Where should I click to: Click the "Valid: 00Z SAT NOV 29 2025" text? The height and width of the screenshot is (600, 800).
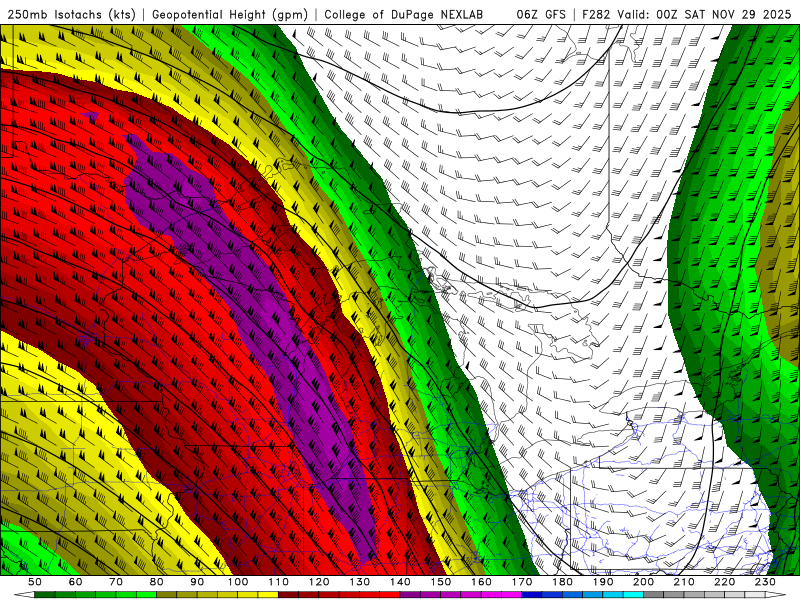704,15
